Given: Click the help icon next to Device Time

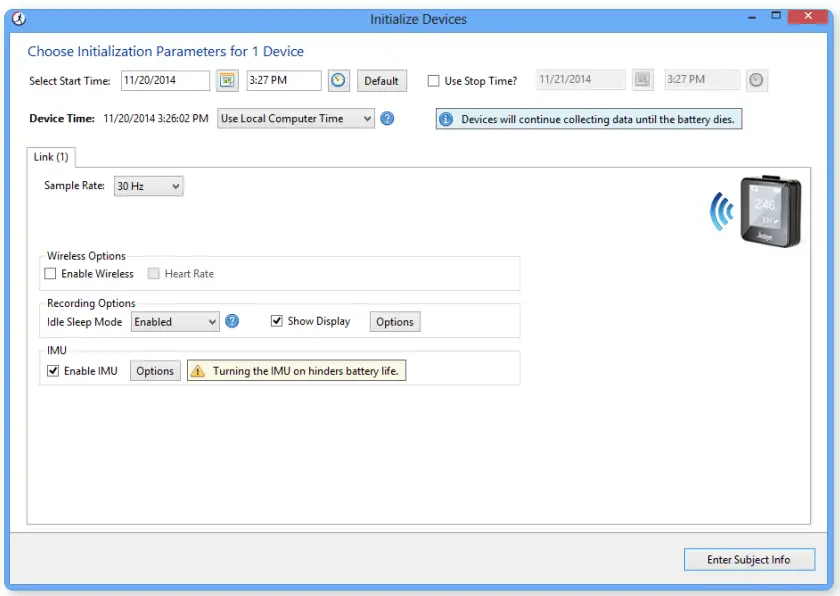Looking at the screenshot, I should [x=387, y=118].
